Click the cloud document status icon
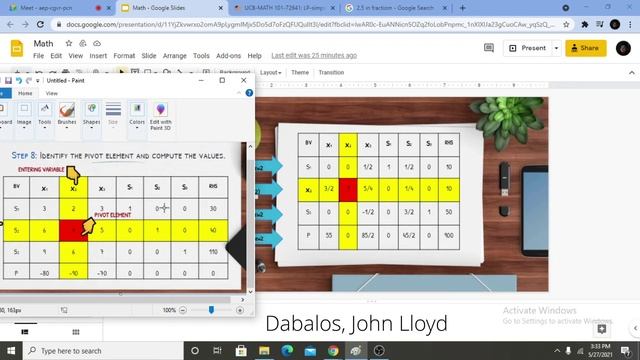 (x=97, y=43)
